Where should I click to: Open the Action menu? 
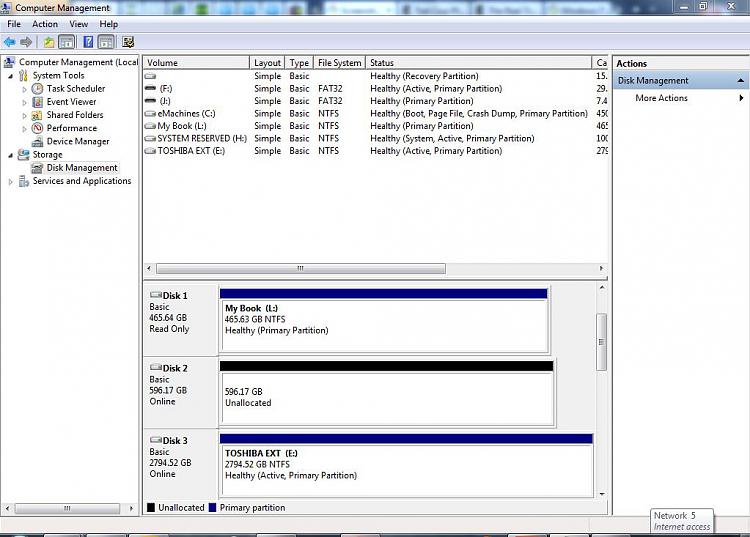tap(45, 24)
